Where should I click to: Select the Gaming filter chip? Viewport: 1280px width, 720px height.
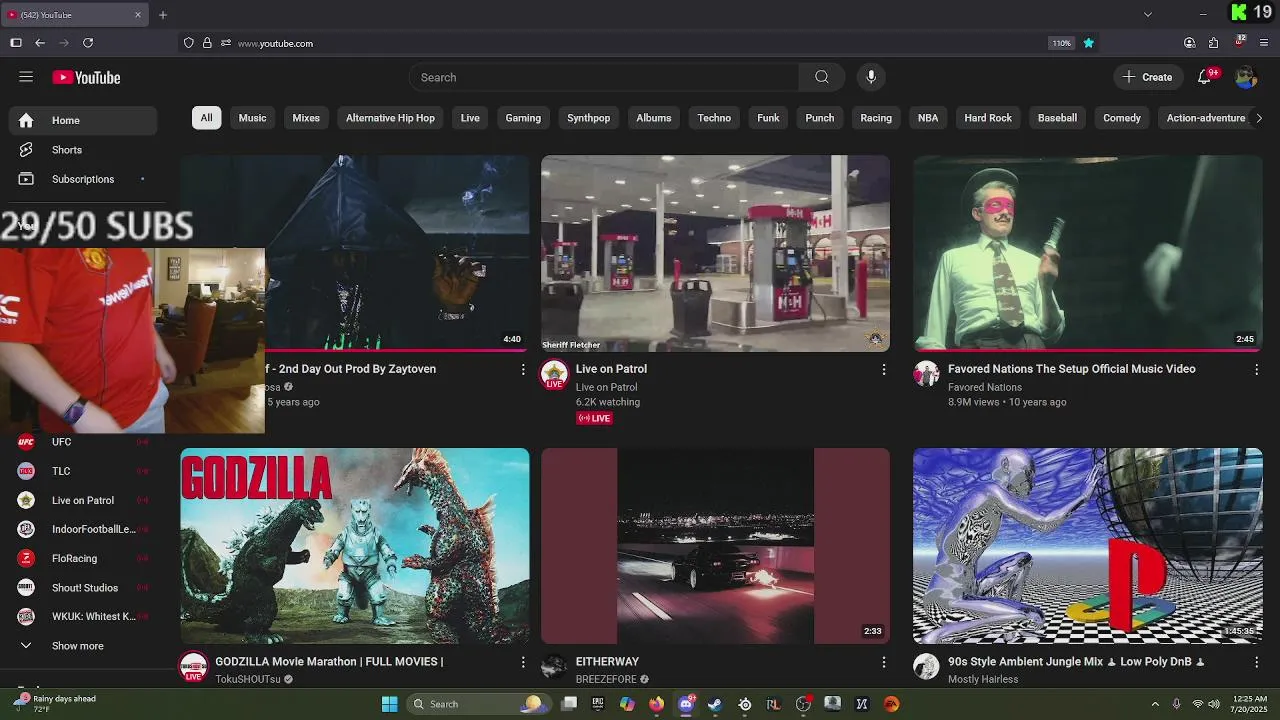[523, 118]
